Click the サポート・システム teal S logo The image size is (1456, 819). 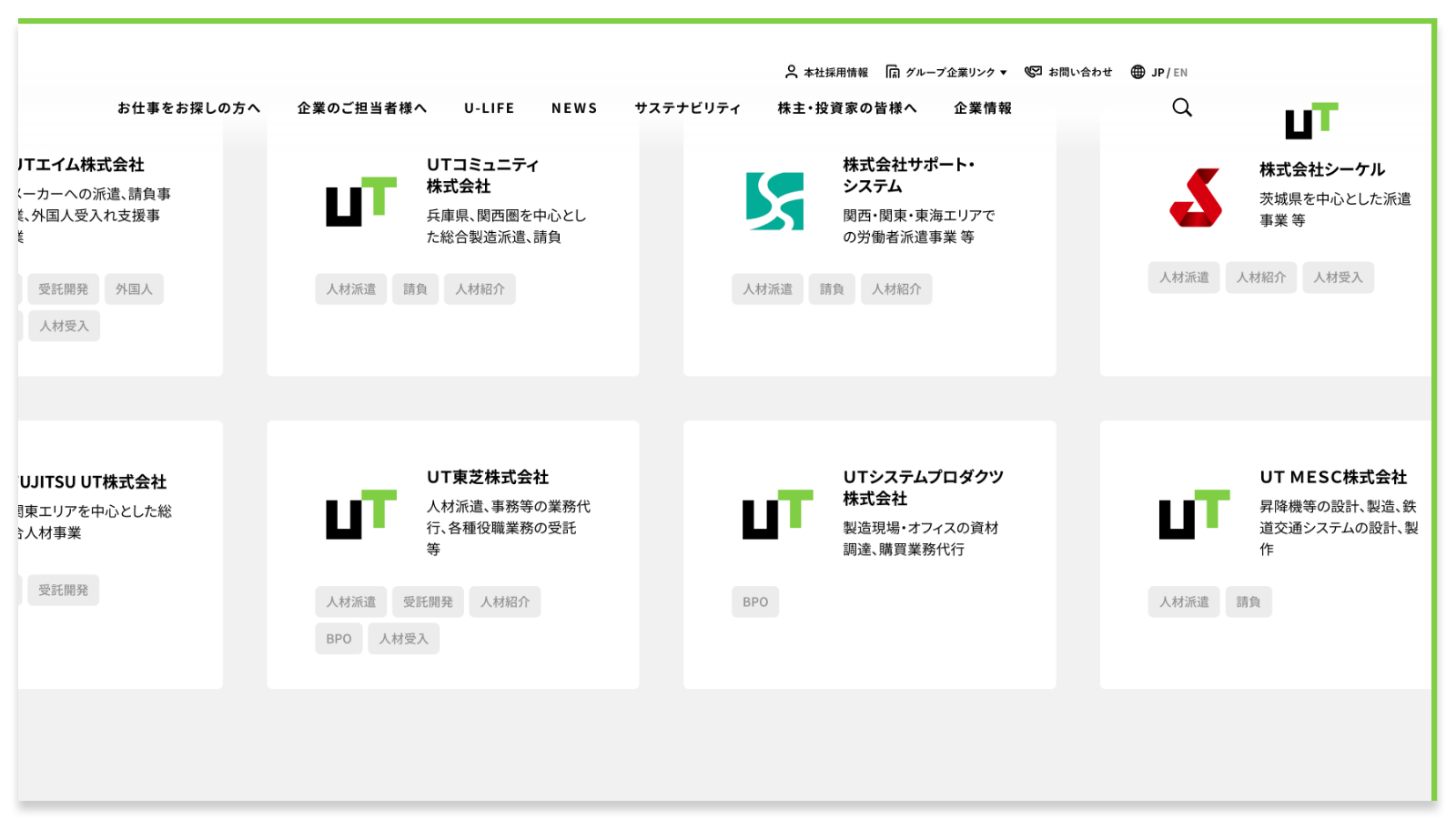774,201
